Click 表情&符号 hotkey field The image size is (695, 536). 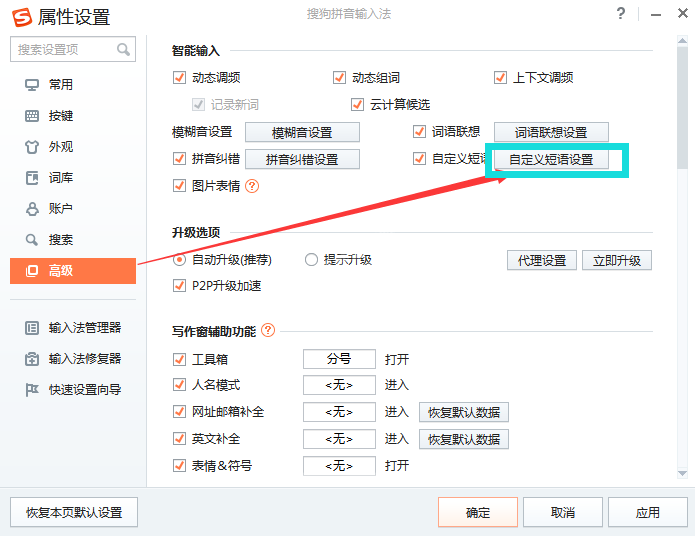(339, 466)
